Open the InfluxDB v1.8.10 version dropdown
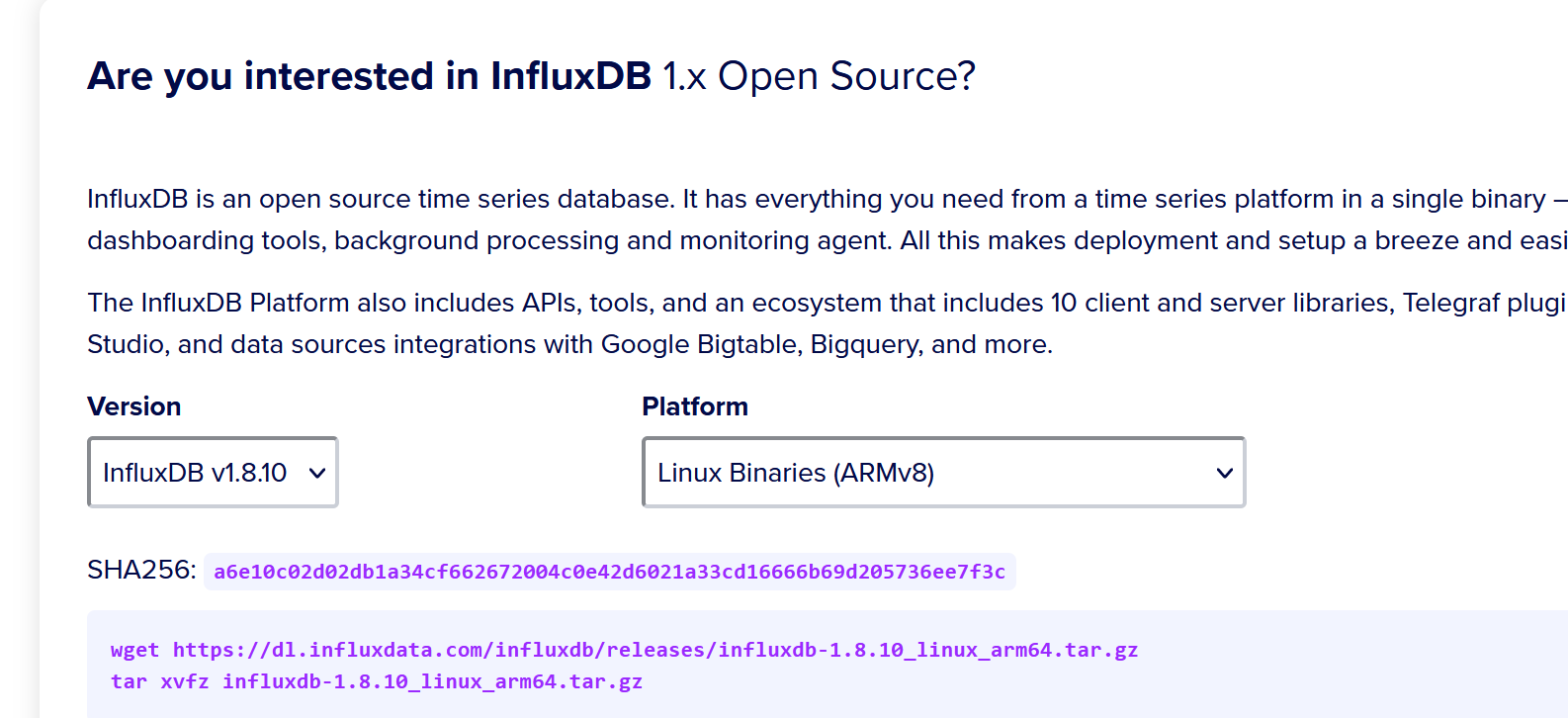 pos(213,473)
